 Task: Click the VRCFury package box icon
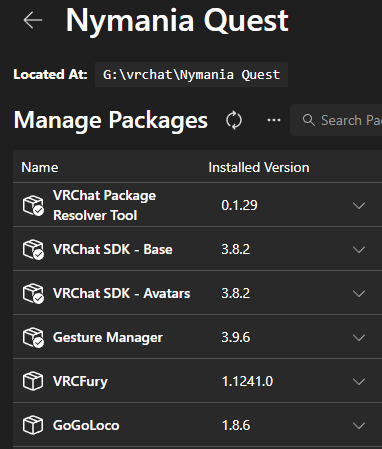click(x=33, y=381)
